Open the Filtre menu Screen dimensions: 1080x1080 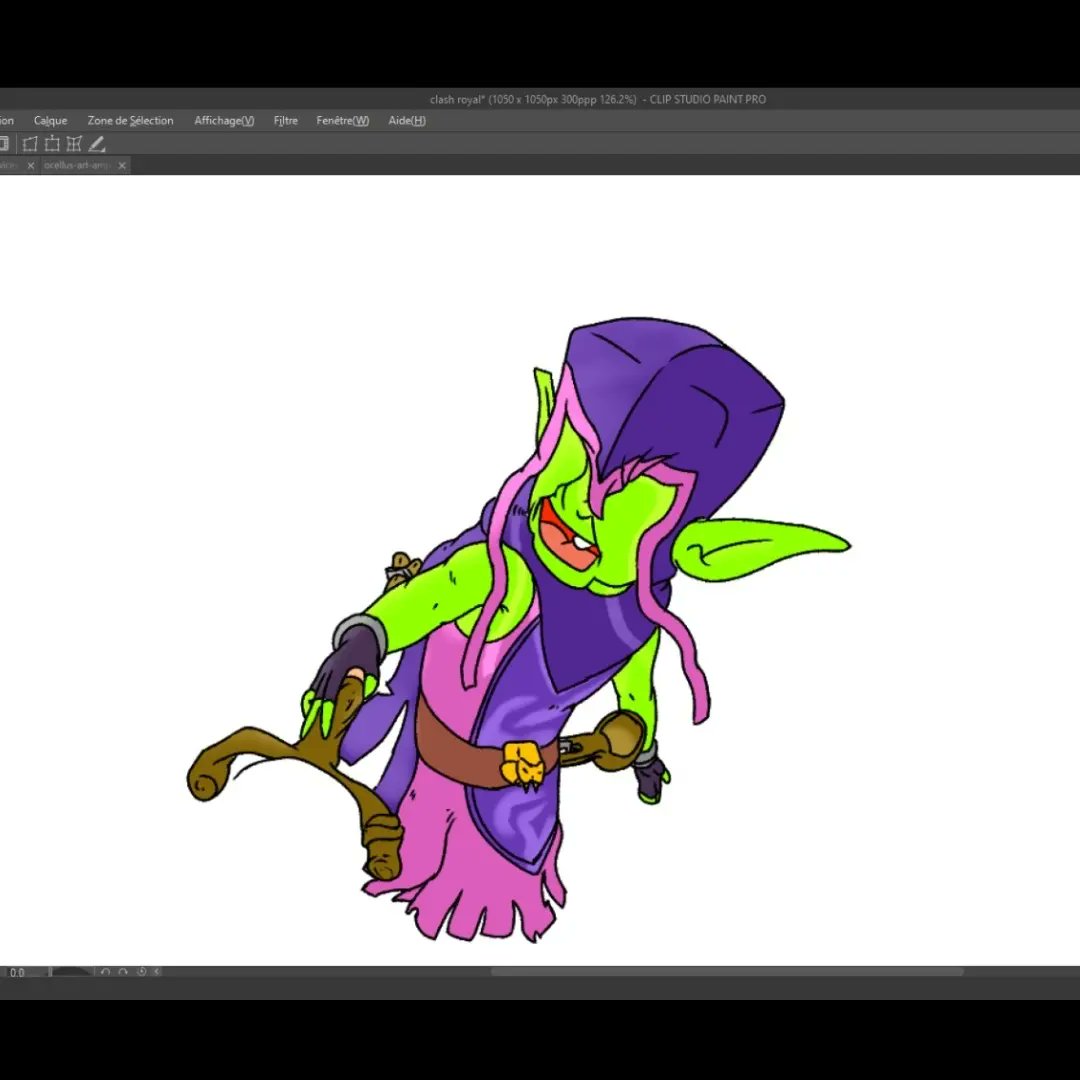[285, 121]
